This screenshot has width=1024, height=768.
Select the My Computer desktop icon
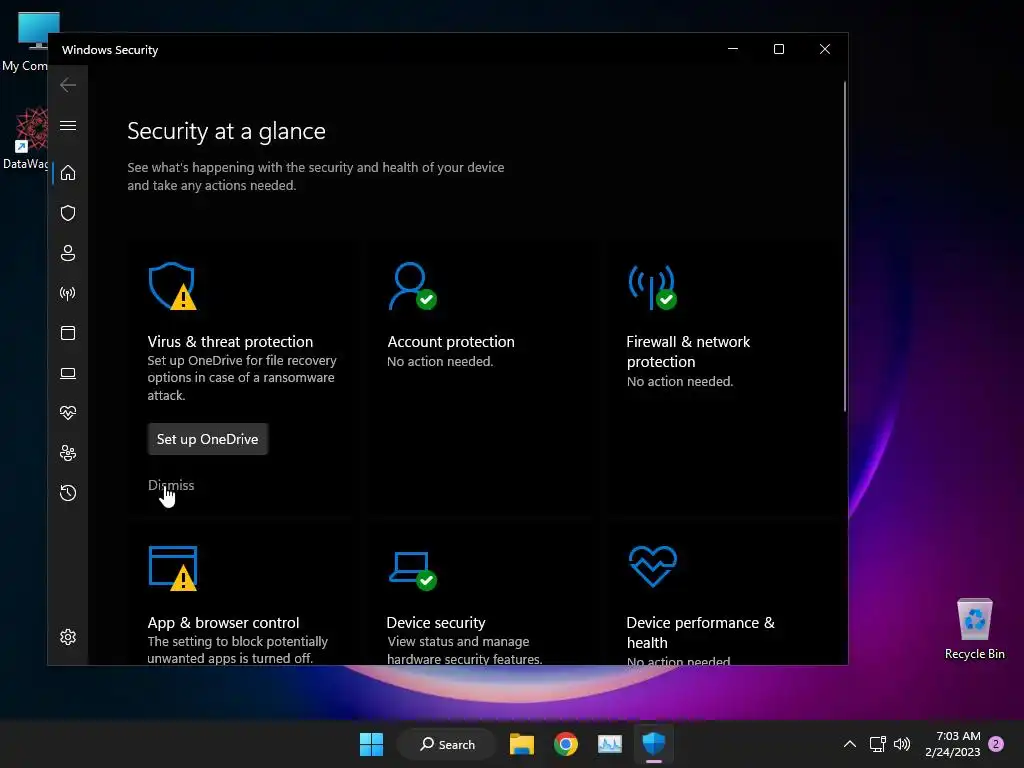pyautogui.click(x=26, y=41)
